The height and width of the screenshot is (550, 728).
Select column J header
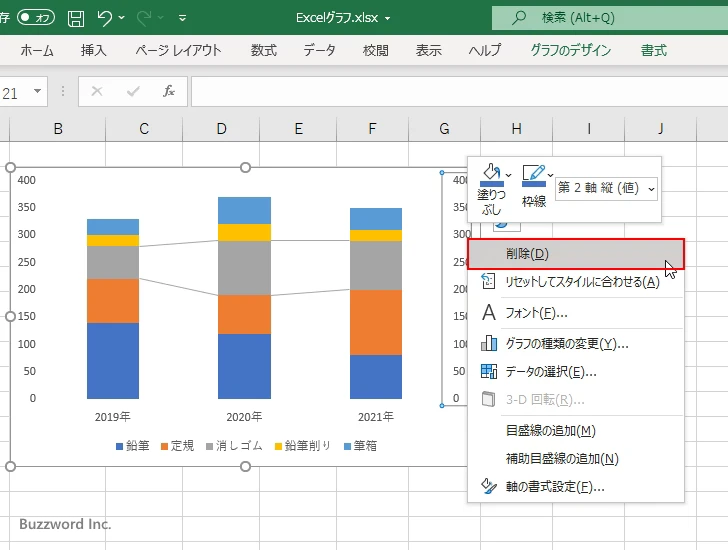(661, 129)
